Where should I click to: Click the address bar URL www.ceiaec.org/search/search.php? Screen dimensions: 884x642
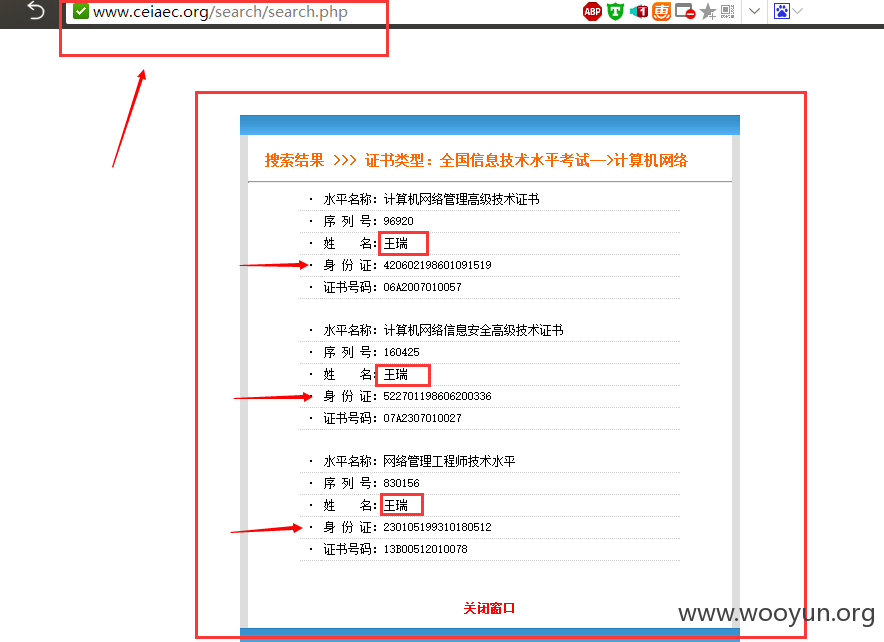coord(220,12)
